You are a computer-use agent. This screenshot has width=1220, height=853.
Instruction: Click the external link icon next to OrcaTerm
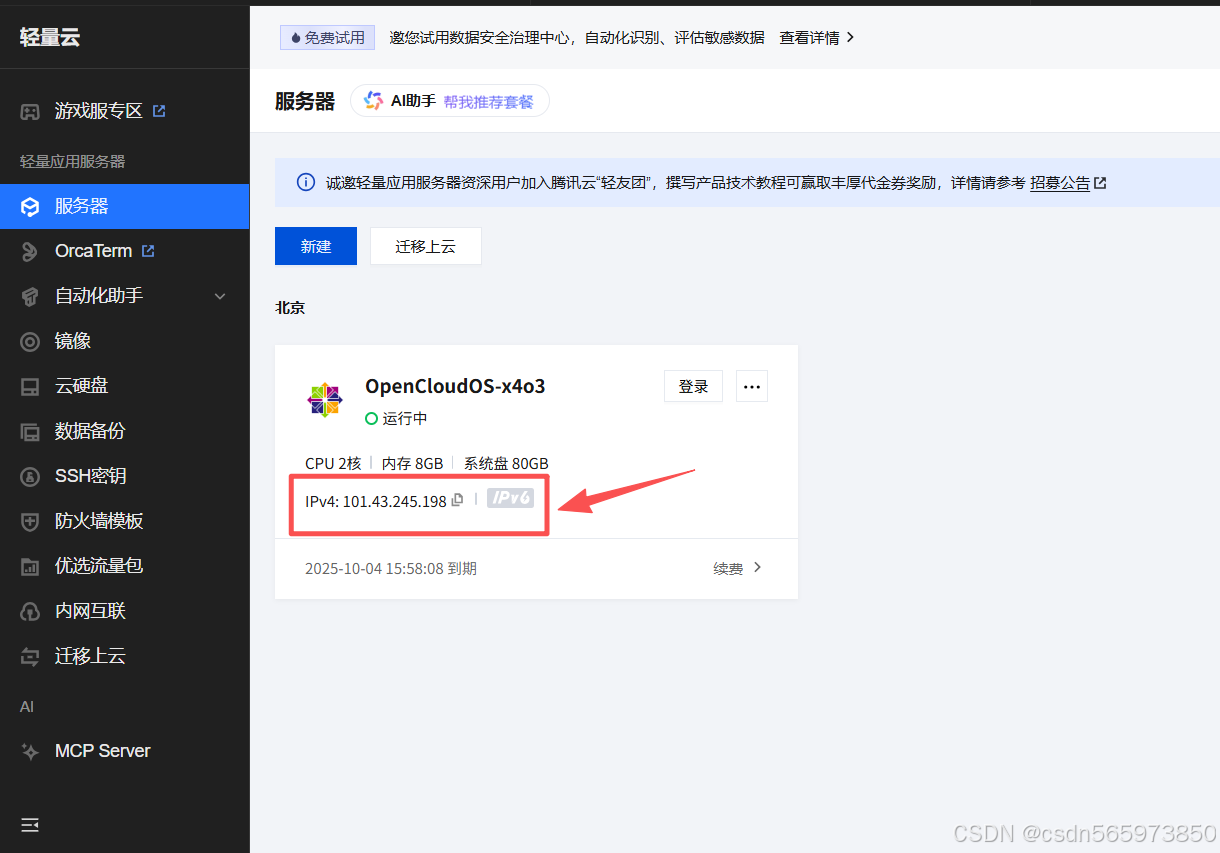point(148,251)
